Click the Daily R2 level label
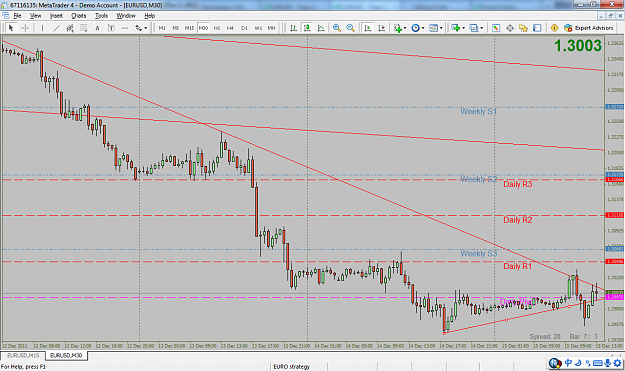Image resolution: width=625 pixels, height=371 pixels. pos(517,220)
